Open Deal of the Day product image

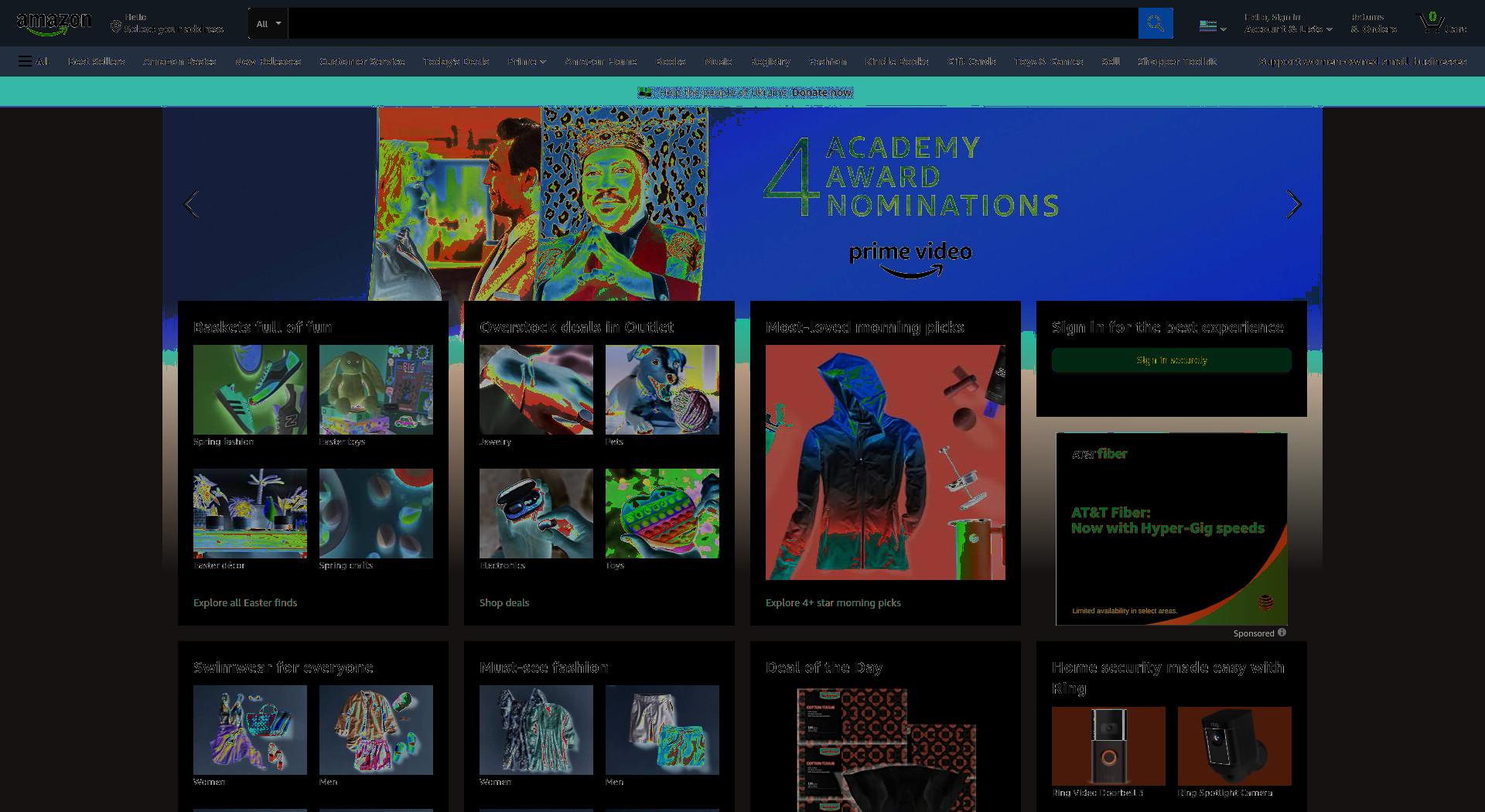coord(886,749)
